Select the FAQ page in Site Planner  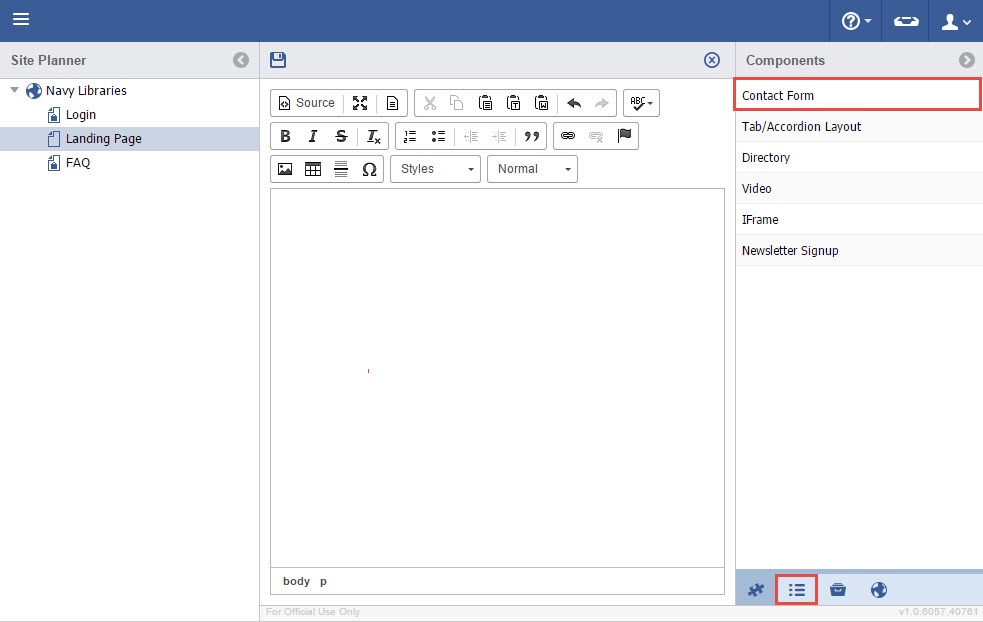coord(78,163)
